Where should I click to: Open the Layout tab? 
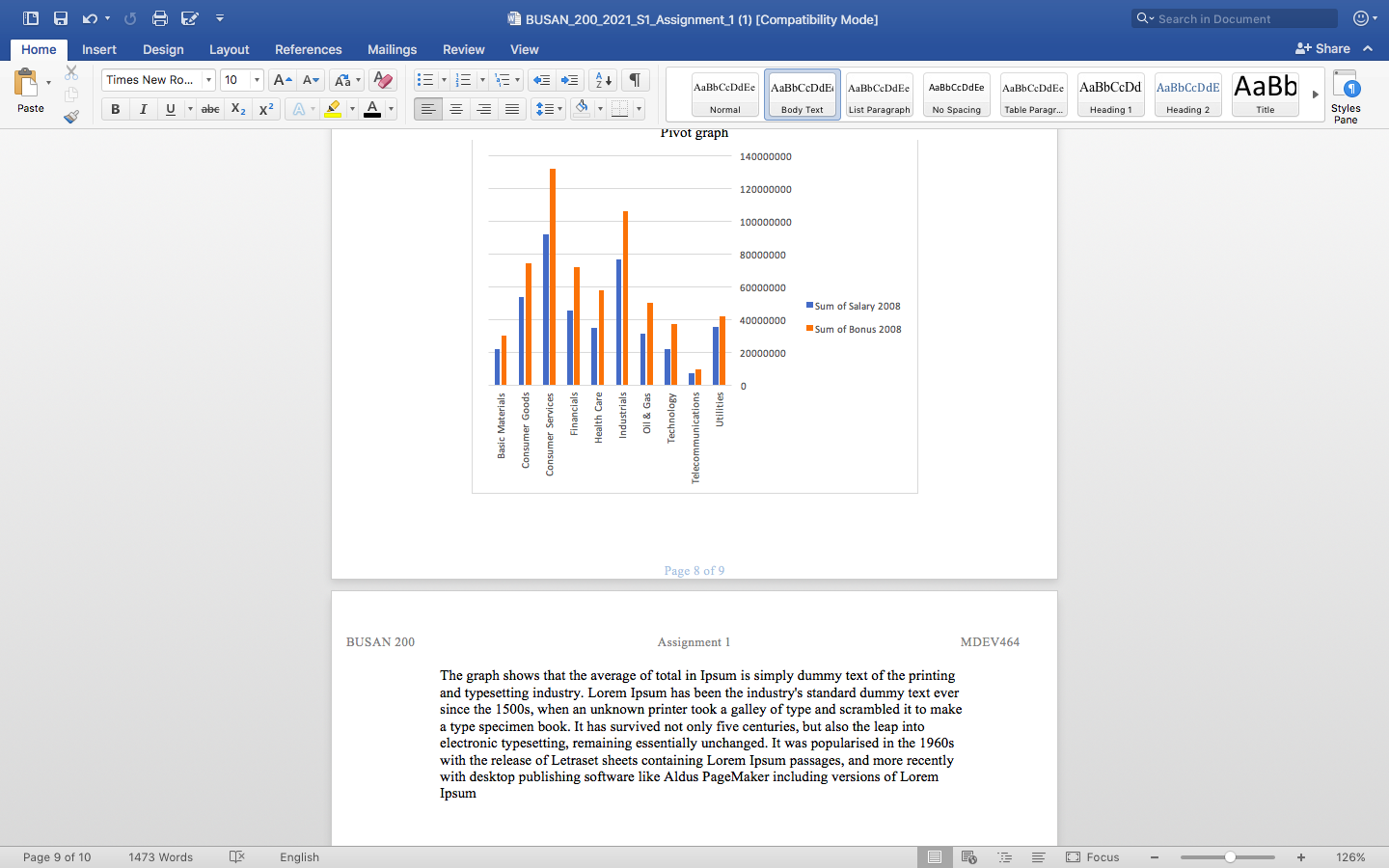(229, 49)
